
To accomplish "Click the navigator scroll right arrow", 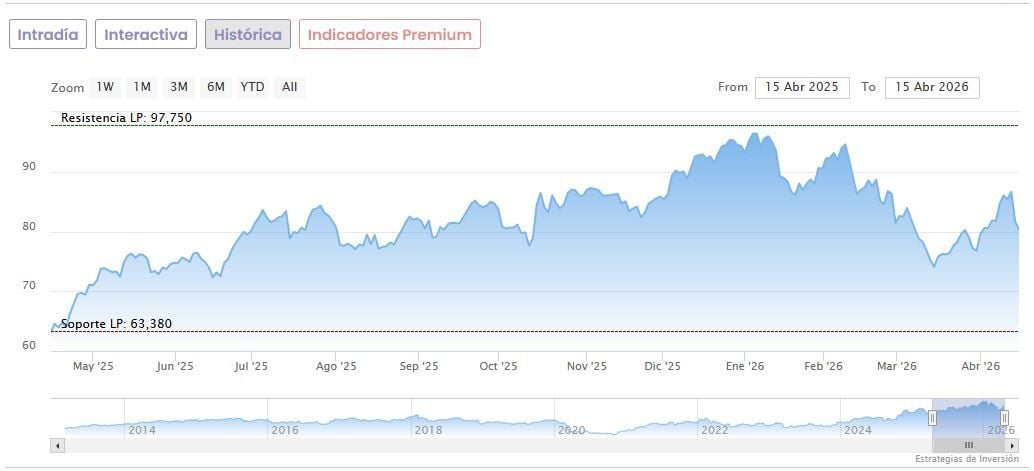I will click(x=1012, y=445).
